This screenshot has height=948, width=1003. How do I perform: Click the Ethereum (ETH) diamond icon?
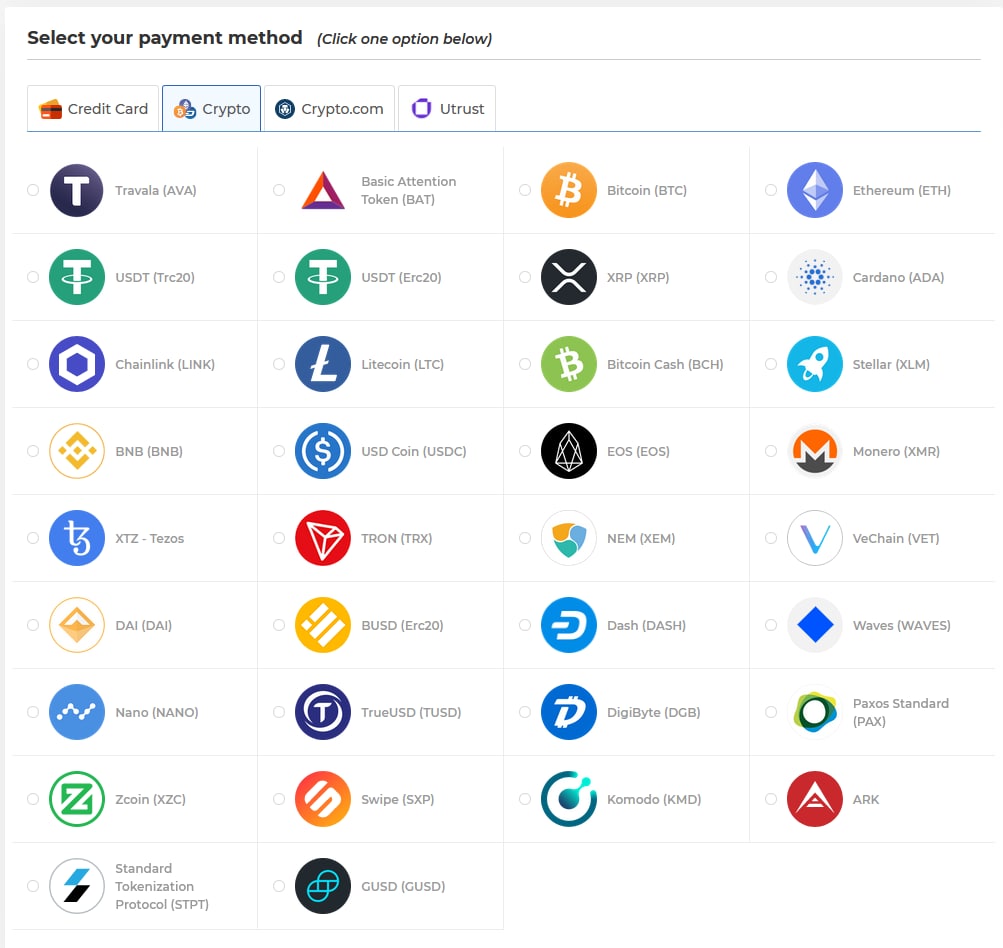click(814, 191)
